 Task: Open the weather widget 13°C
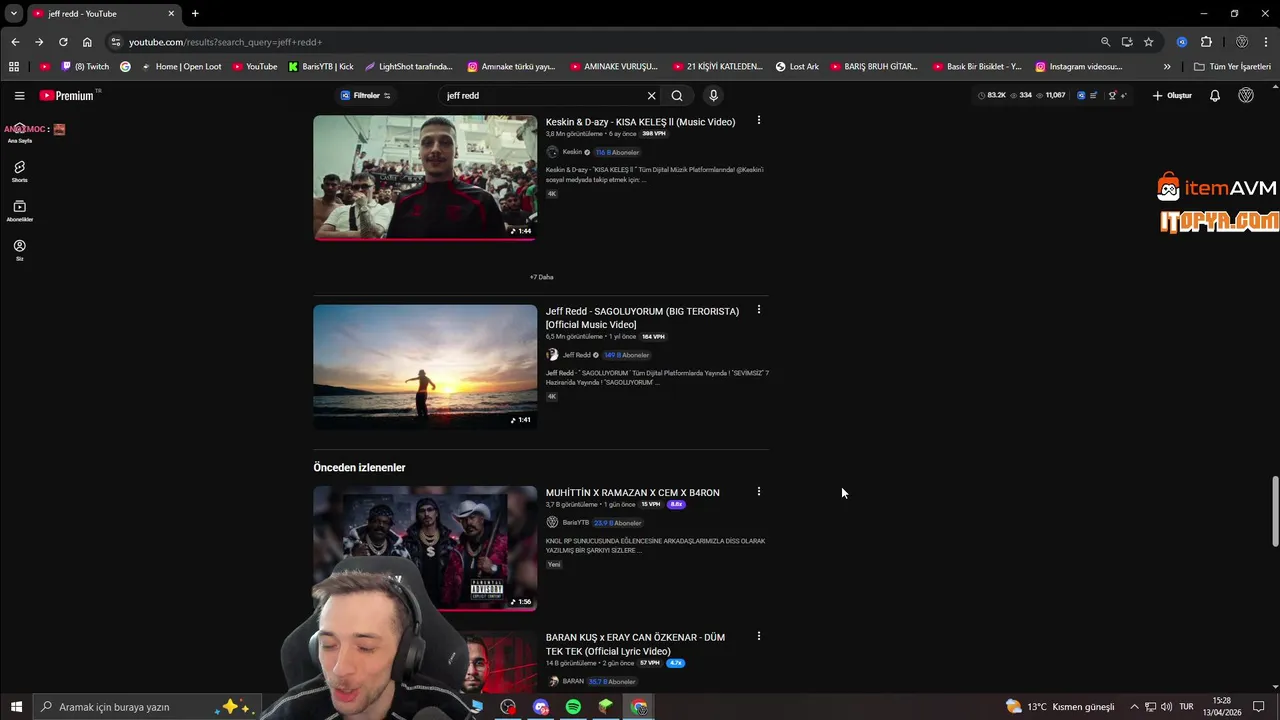[x=1060, y=707]
